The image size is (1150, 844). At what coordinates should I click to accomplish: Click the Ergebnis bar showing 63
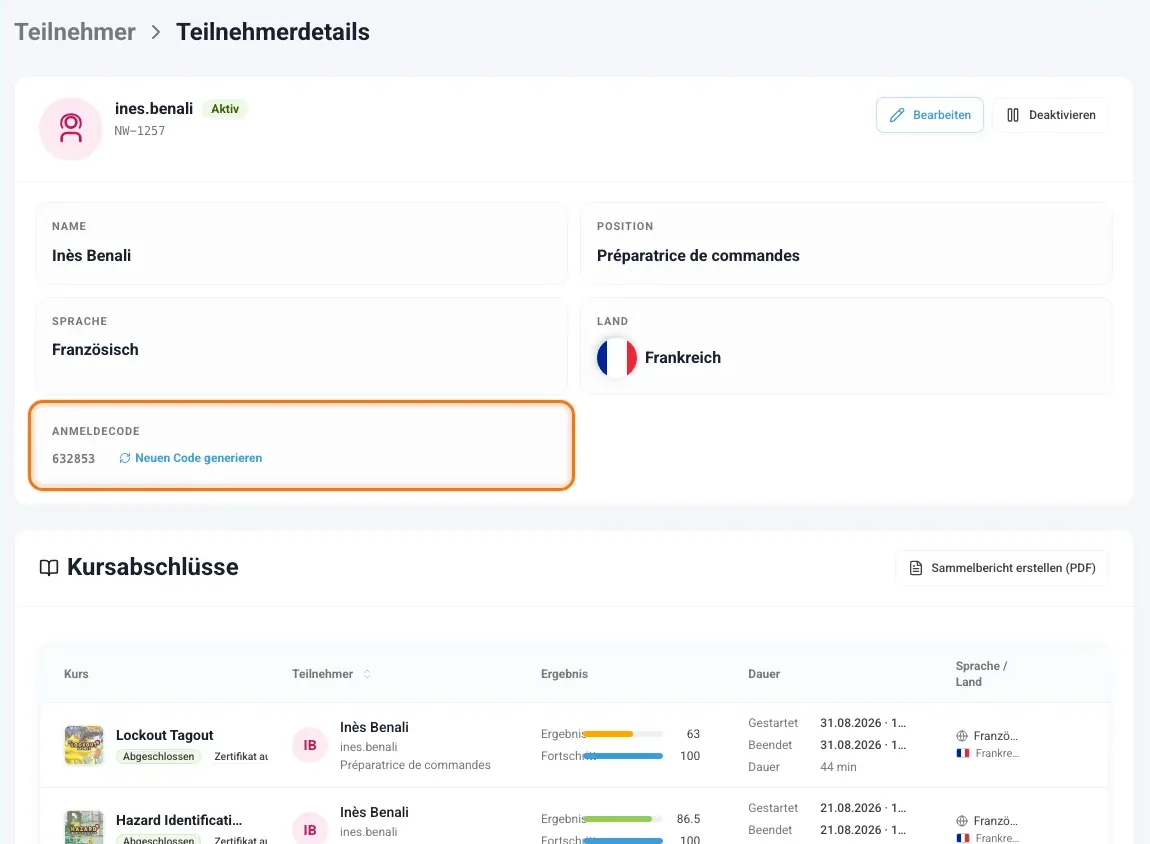point(623,734)
